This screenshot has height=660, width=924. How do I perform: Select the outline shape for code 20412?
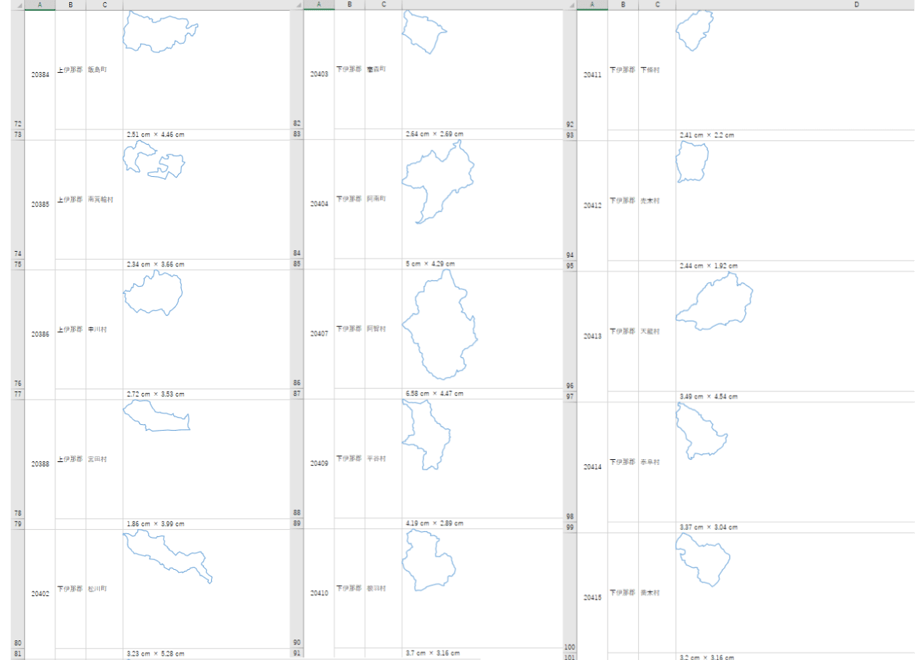(692, 161)
